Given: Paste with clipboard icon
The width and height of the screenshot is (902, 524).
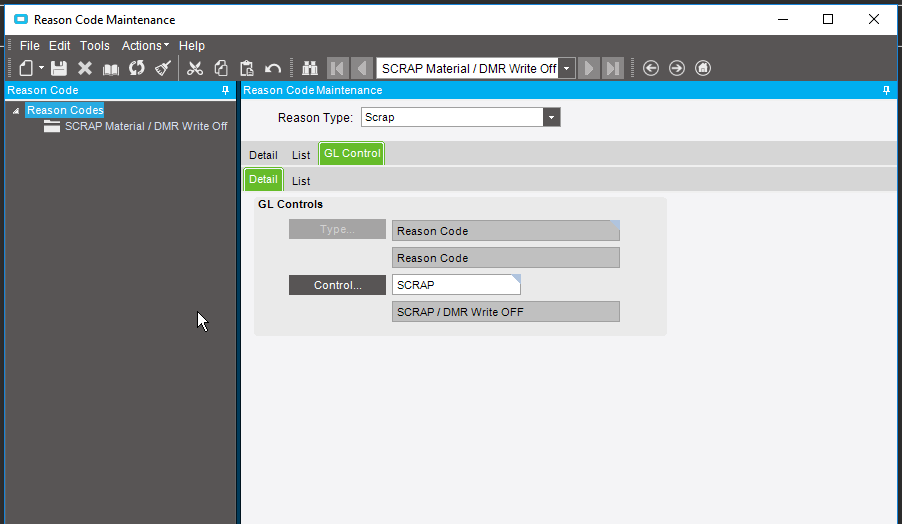Looking at the screenshot, I should [247, 68].
